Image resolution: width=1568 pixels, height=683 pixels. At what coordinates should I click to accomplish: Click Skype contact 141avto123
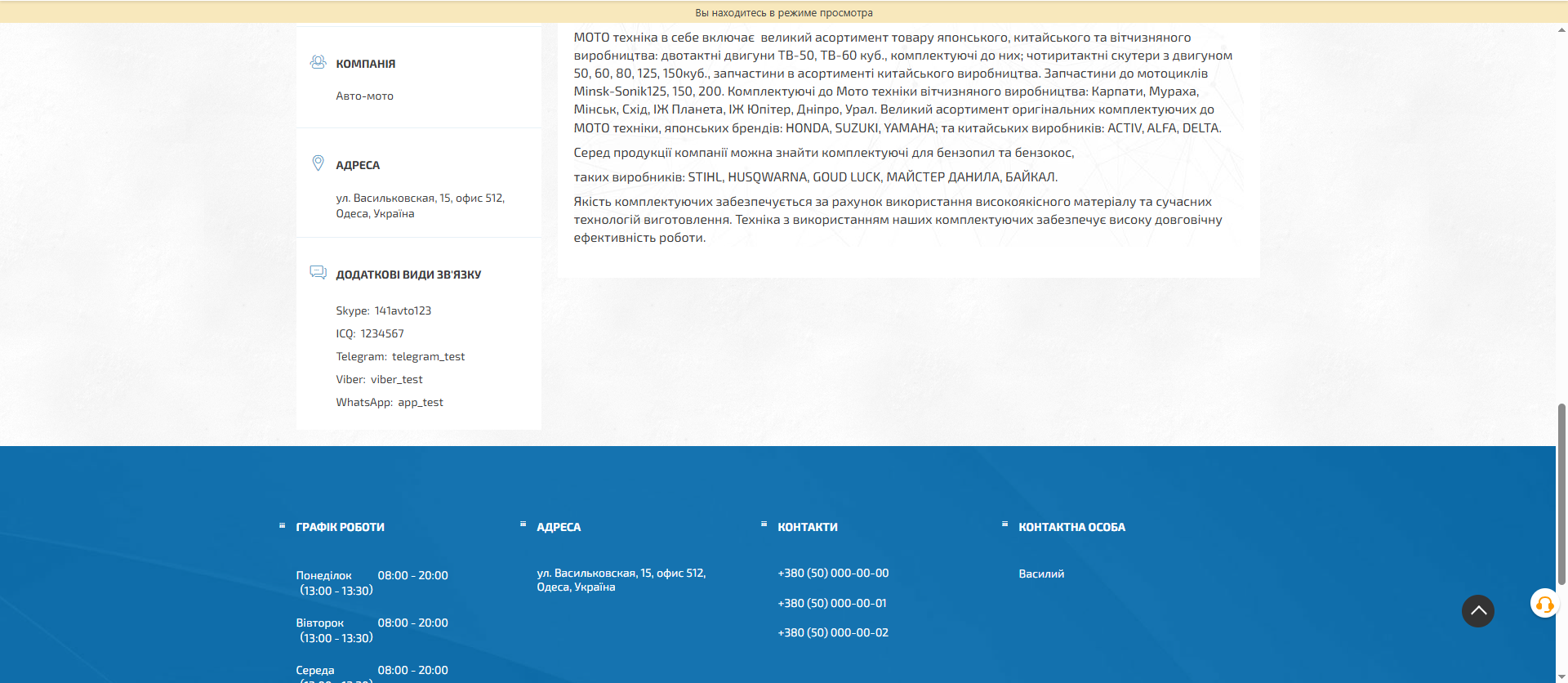tap(403, 311)
